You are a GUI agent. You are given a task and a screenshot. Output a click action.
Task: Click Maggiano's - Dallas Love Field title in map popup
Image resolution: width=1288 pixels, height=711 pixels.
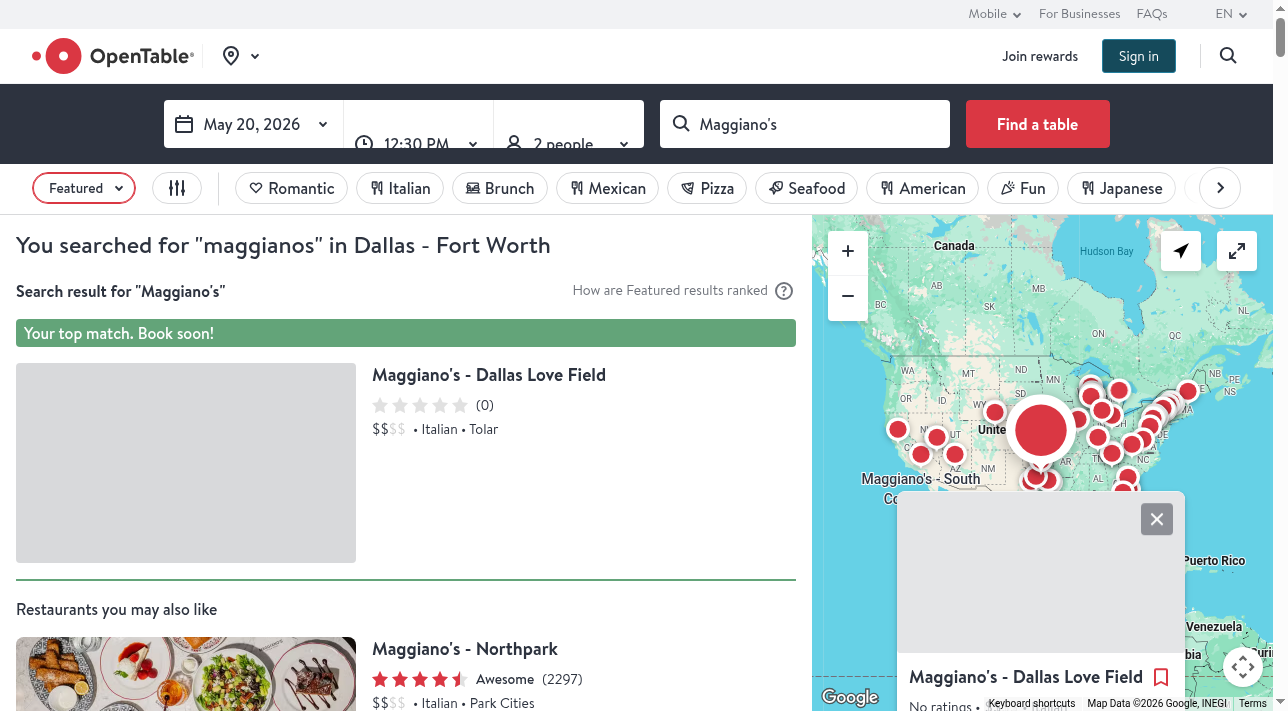1026,677
